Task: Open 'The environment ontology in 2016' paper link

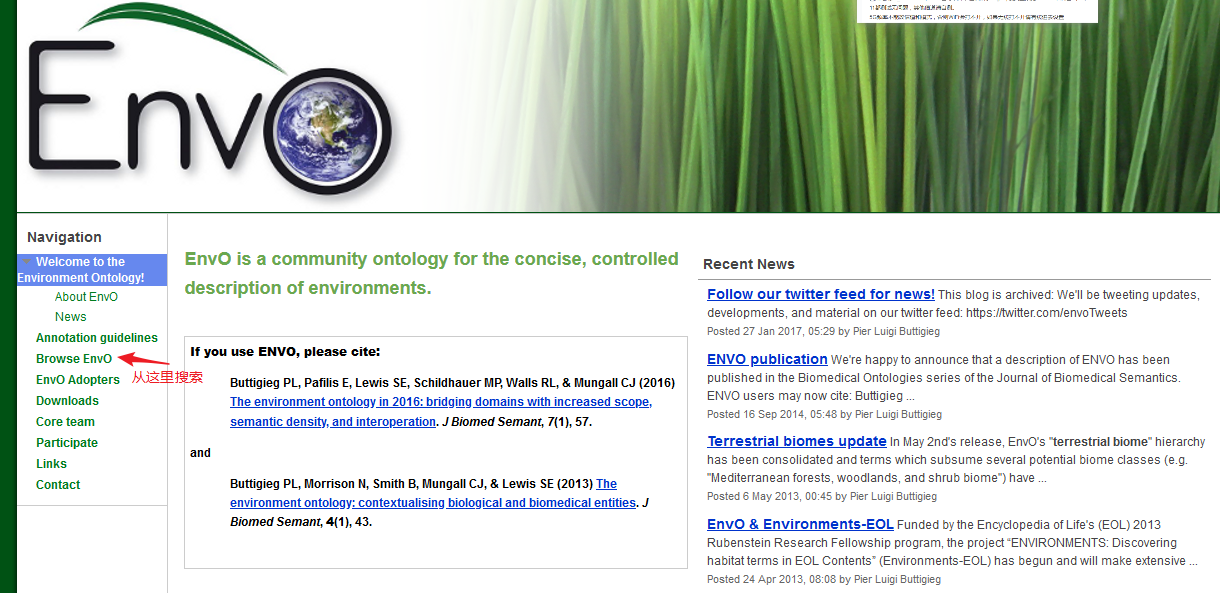Action: click(x=440, y=412)
